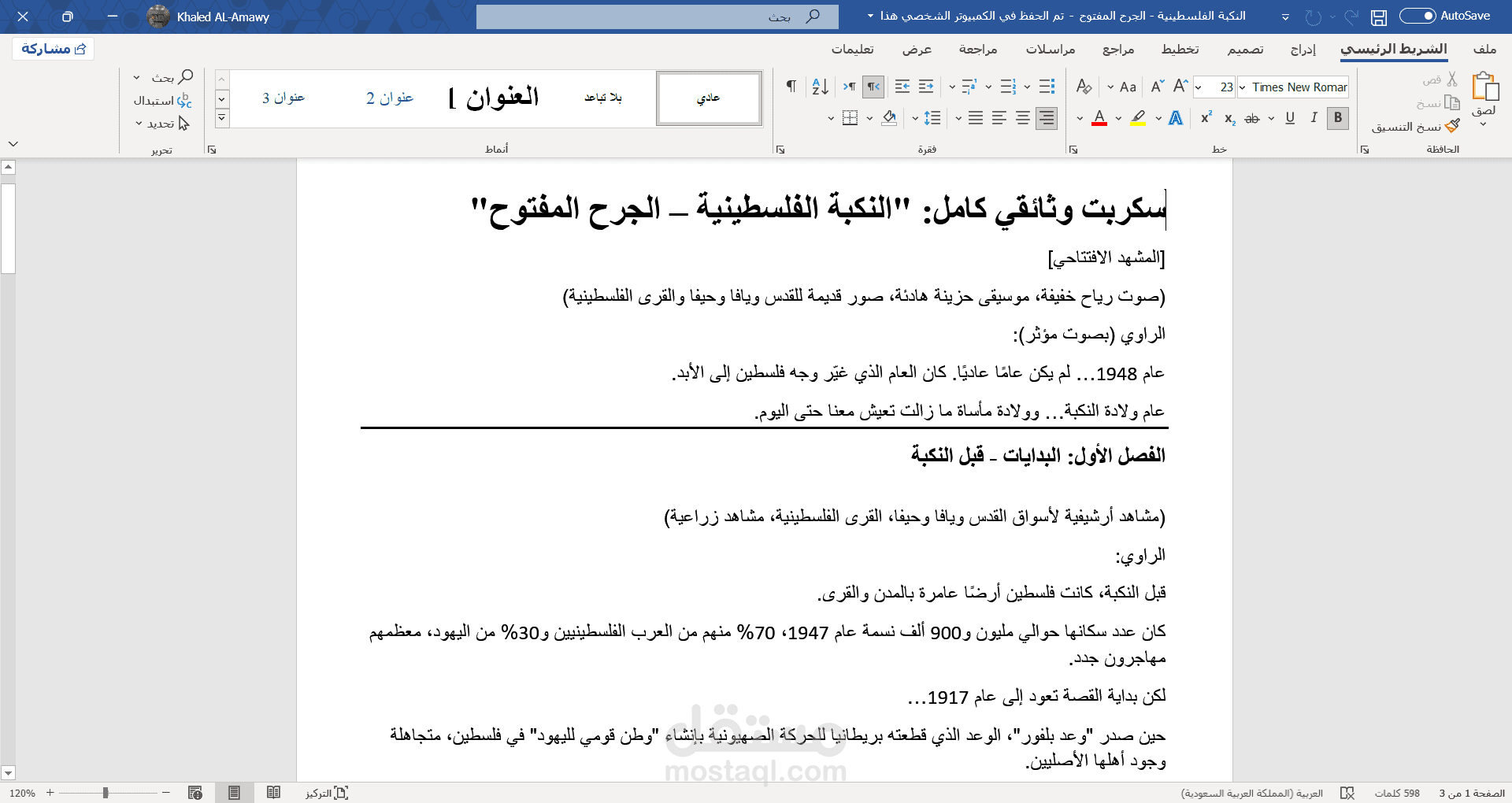
Task: Toggle Italic formatting (I)
Action: [1314, 118]
